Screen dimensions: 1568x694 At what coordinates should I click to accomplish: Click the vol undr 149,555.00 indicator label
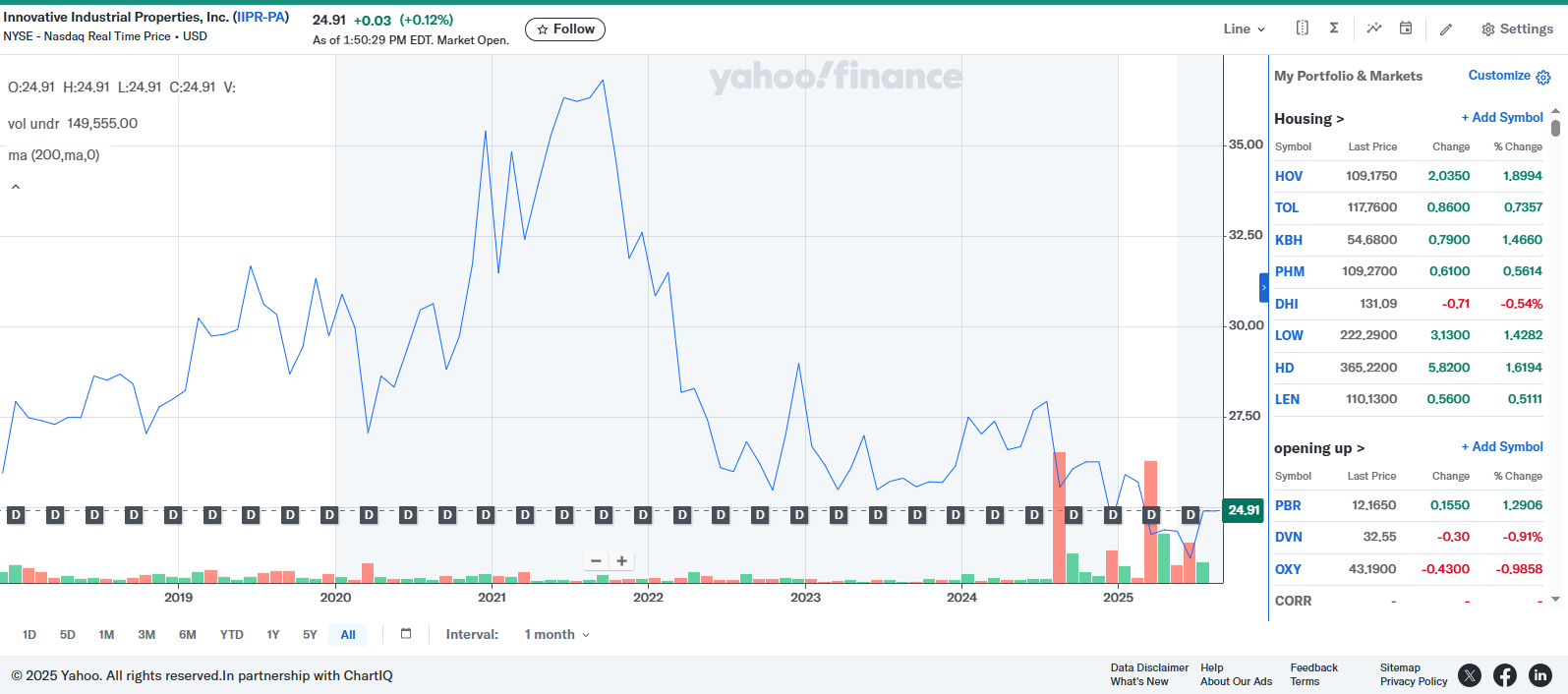[73, 124]
